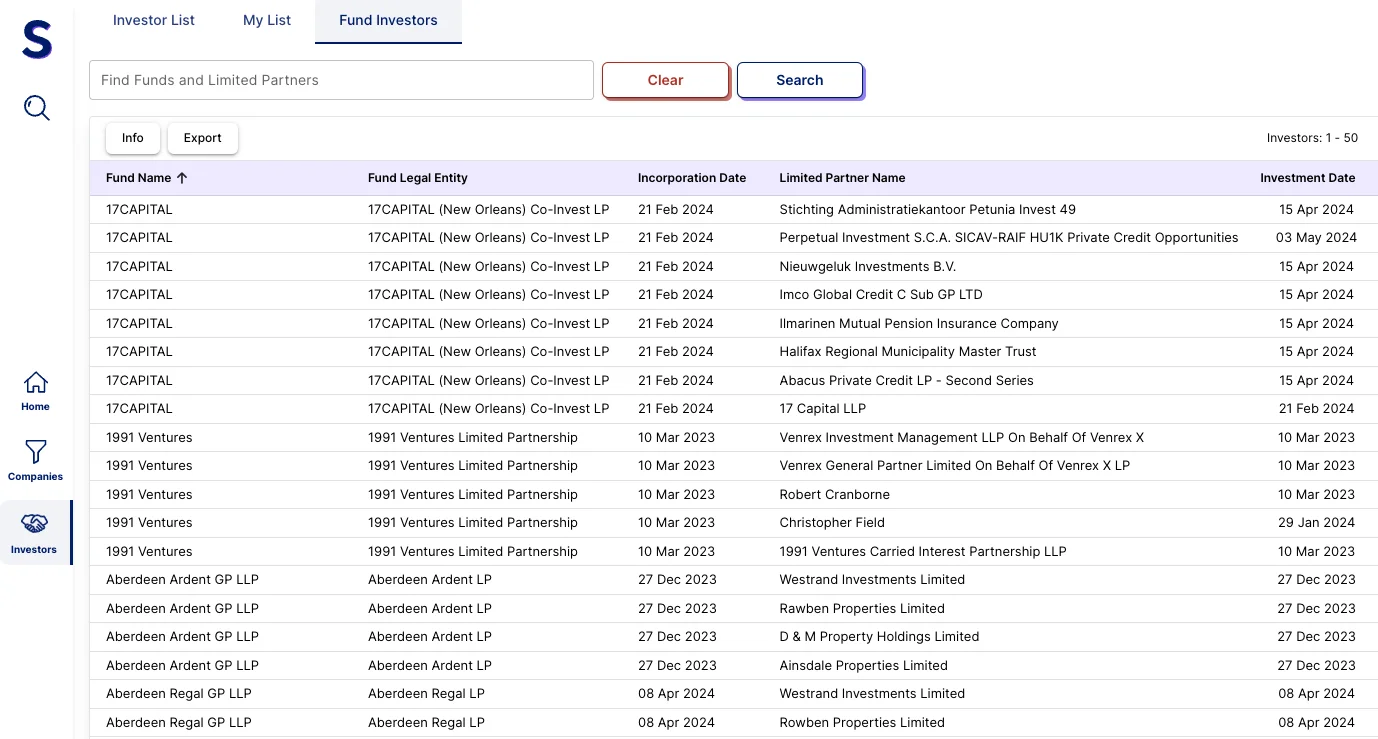
Task: Click Rawben Properties Limited cell
Action: tap(862, 609)
